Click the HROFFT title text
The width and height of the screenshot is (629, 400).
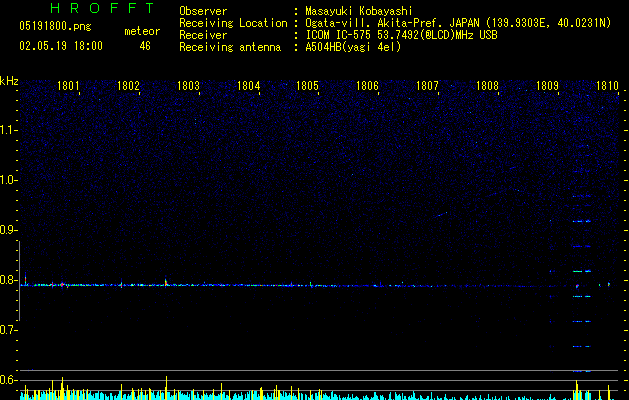tap(102, 8)
